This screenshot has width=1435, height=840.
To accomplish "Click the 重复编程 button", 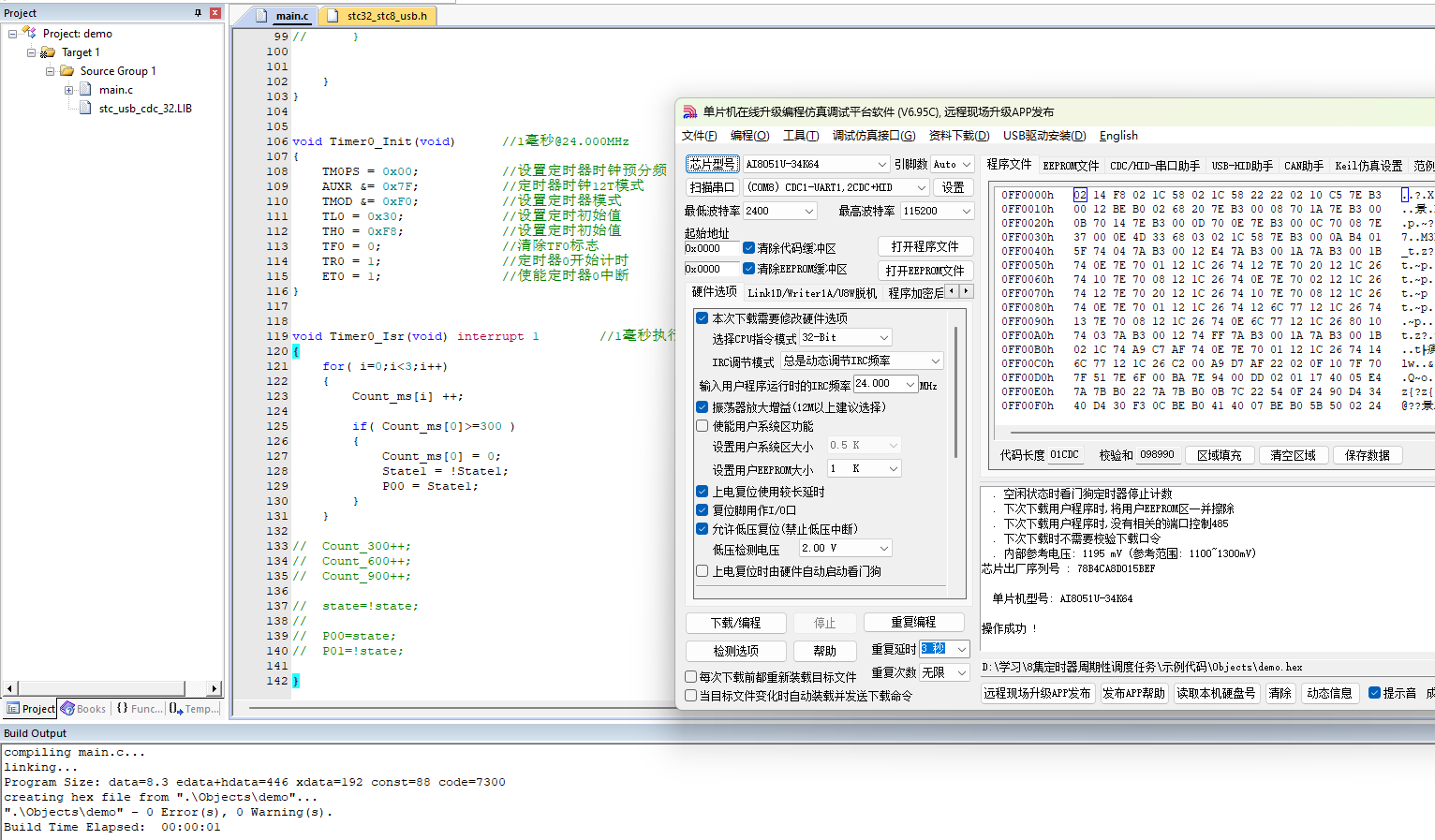I will coord(913,622).
